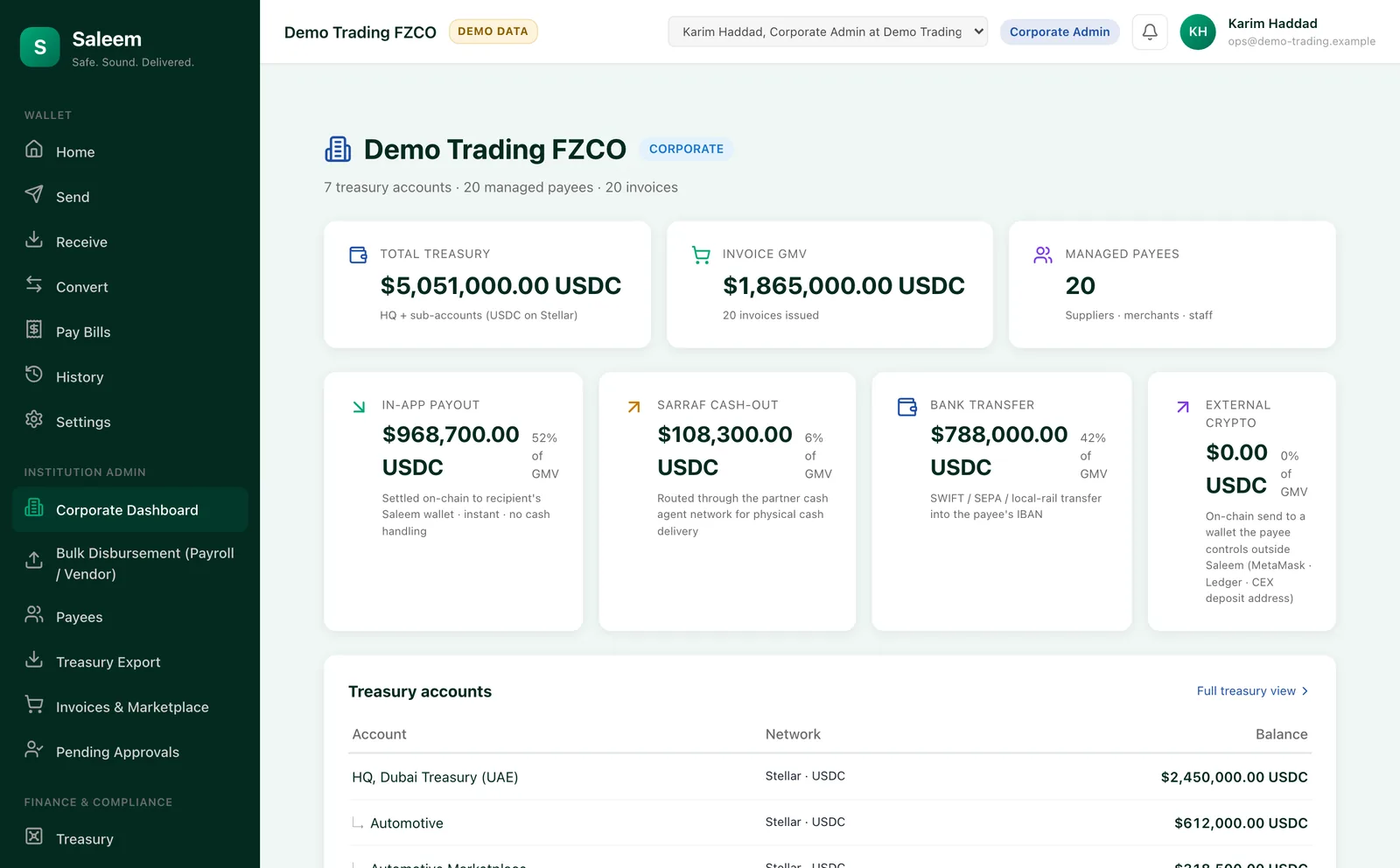Viewport: 1400px width, 868px height.
Task: Click the In-App Payout arrow icon
Action: click(359, 407)
